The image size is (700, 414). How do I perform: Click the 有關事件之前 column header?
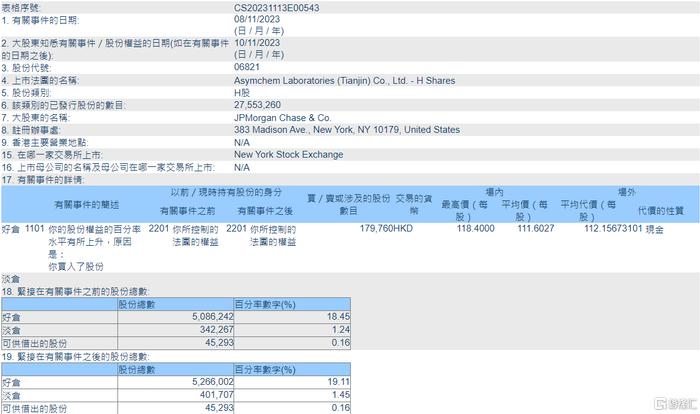(x=188, y=211)
